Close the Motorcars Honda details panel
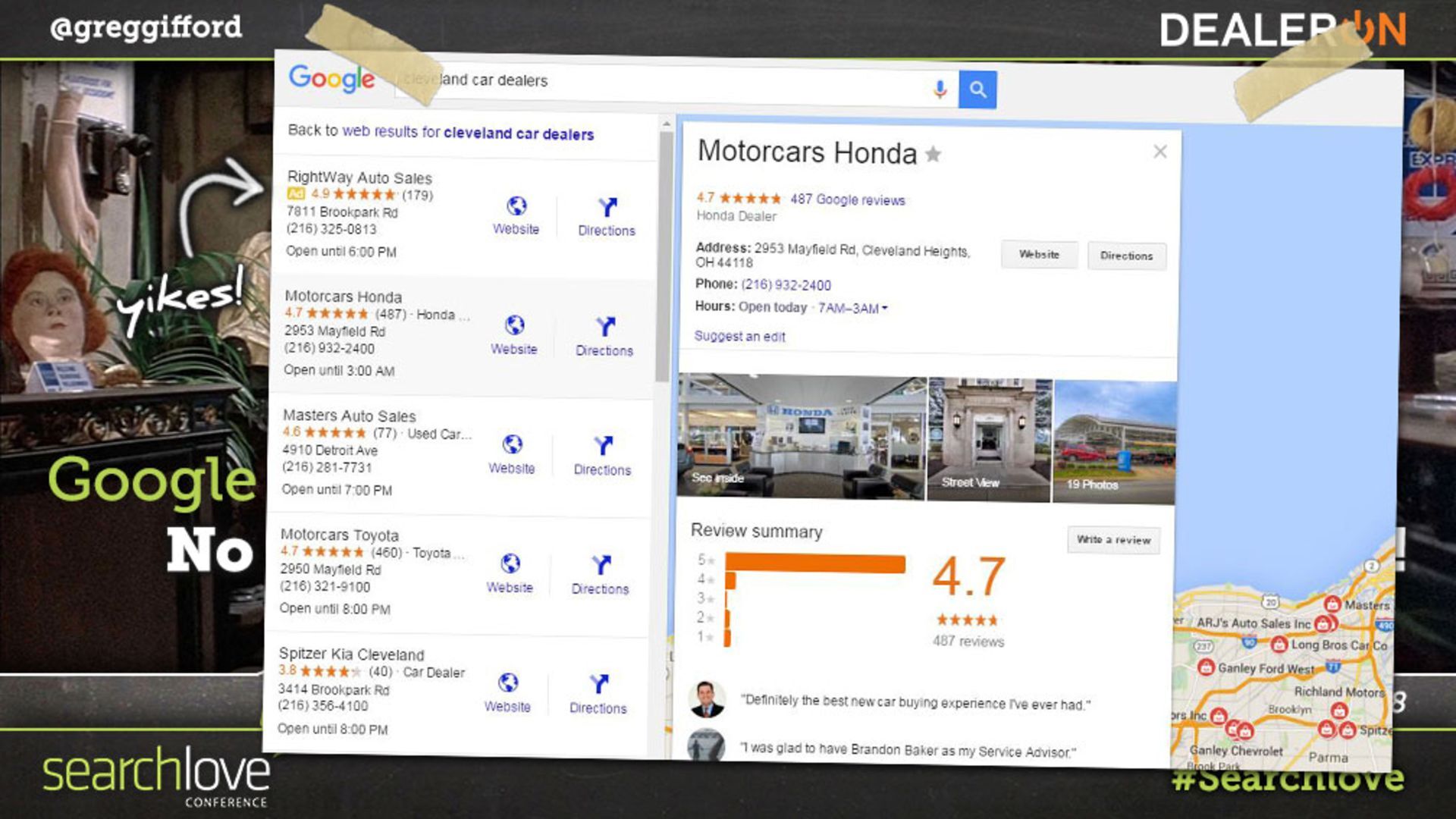The height and width of the screenshot is (819, 1456). tap(1160, 152)
